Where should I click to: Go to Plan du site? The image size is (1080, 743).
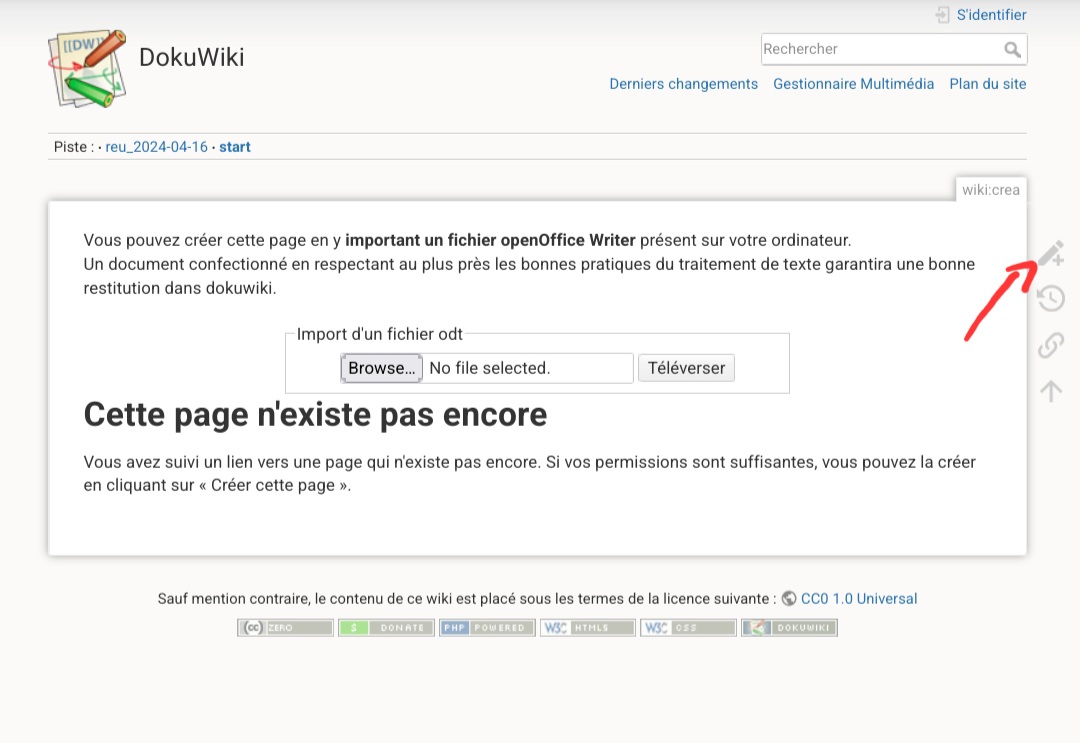coord(987,84)
